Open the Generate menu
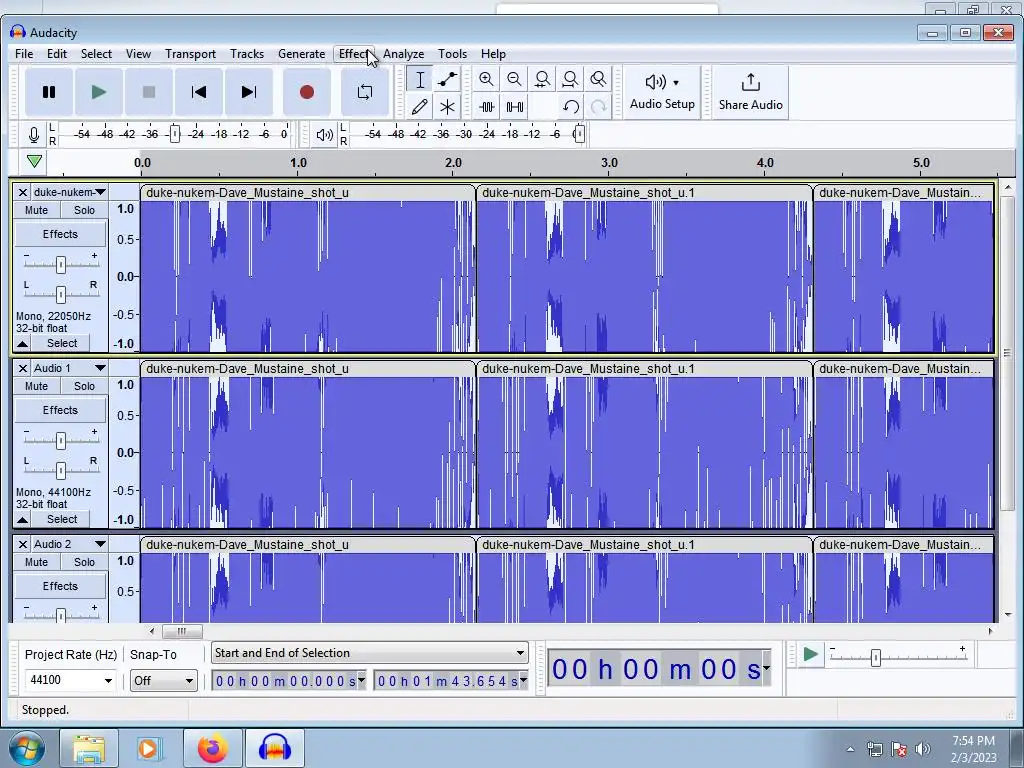This screenshot has width=1024, height=768. pyautogui.click(x=301, y=54)
